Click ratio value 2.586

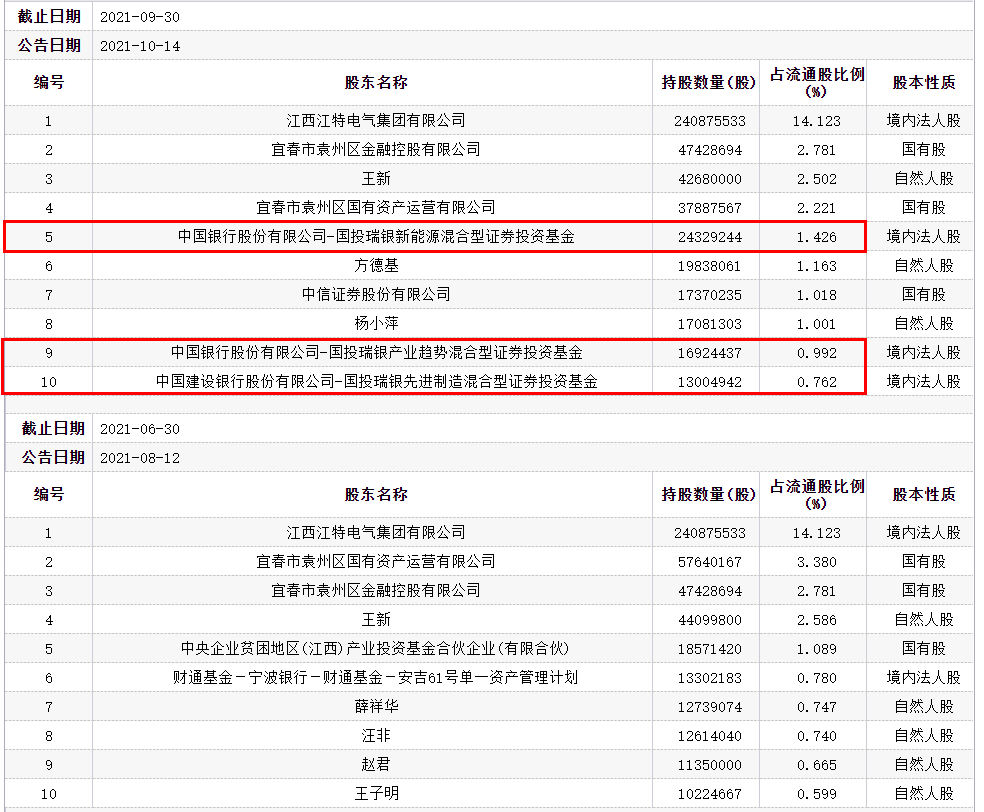[x=816, y=620]
